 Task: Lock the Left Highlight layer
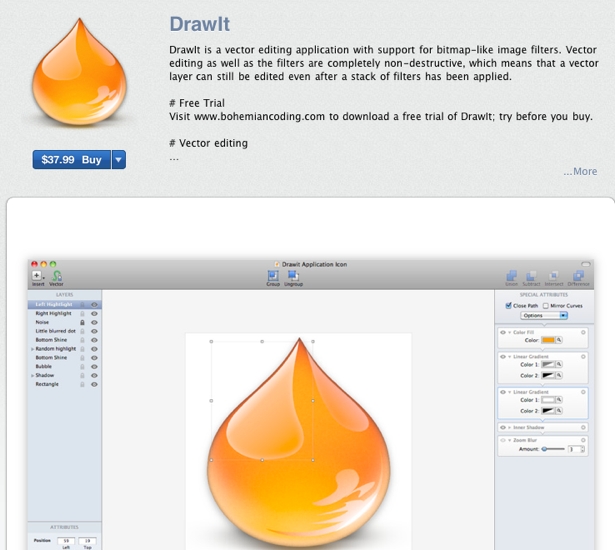(82, 305)
